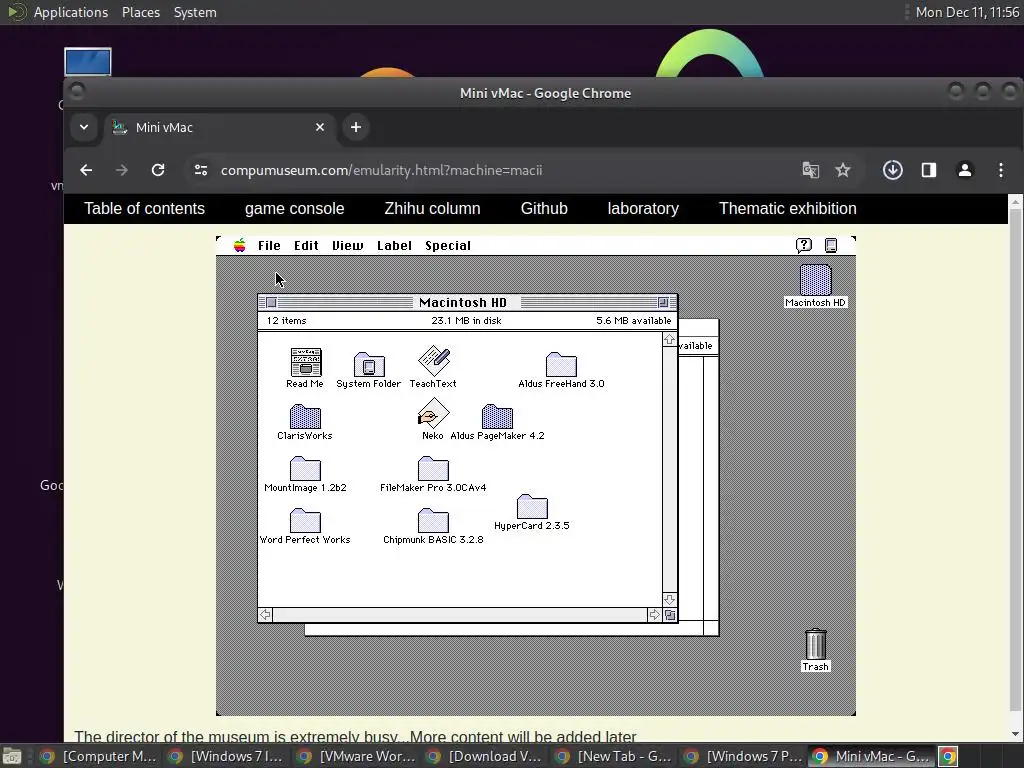Click the Macintosh HD window close box
The image size is (1024, 768).
[x=271, y=302]
